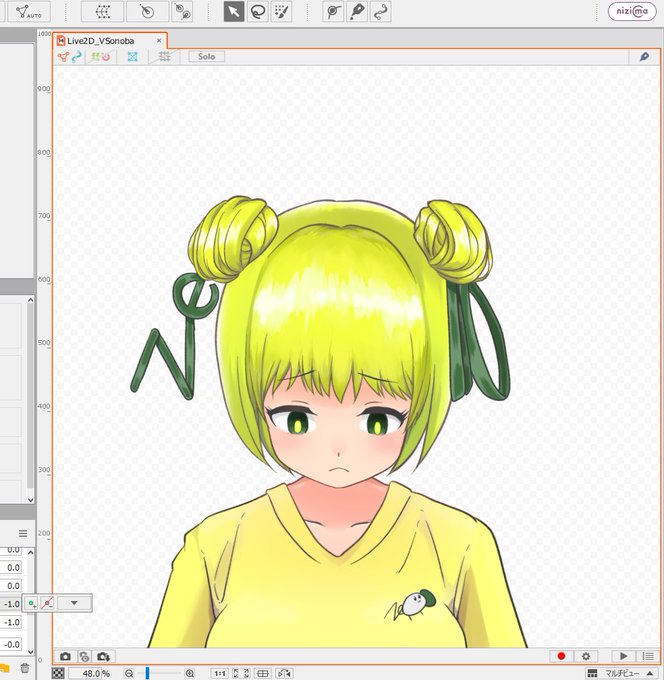The width and height of the screenshot is (664, 680).
Task: Fit canvas to view with expand icon
Action: [241, 673]
